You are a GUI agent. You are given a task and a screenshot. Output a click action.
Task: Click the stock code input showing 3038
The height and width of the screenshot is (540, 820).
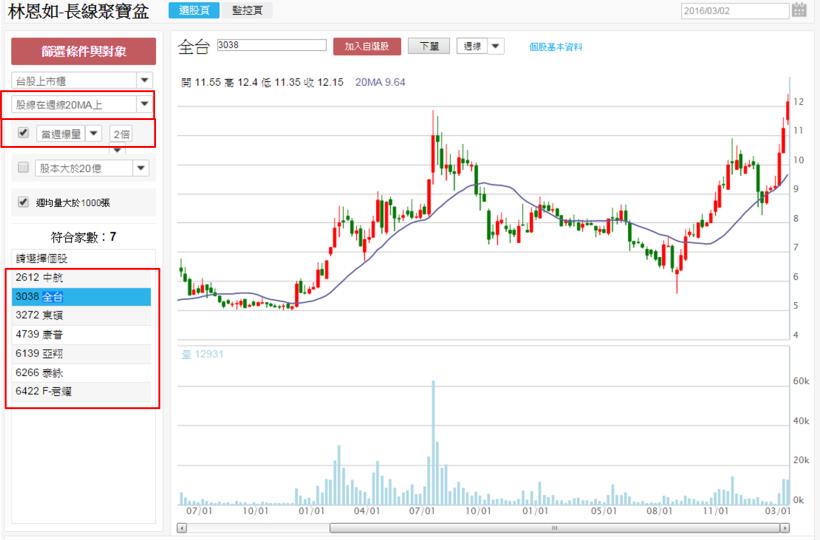pyautogui.click(x=271, y=45)
